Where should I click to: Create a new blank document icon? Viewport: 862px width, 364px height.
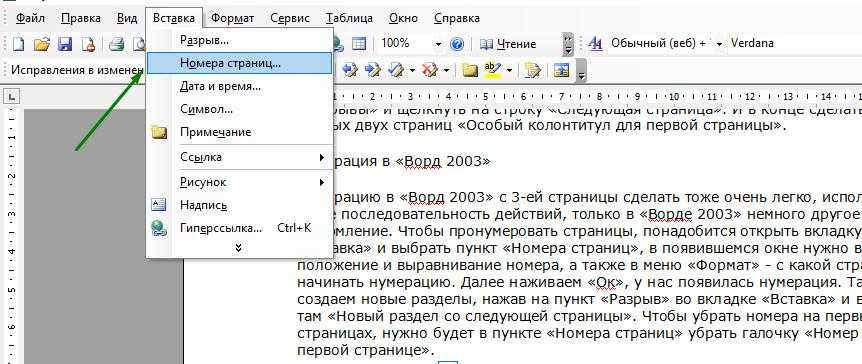coord(19,44)
